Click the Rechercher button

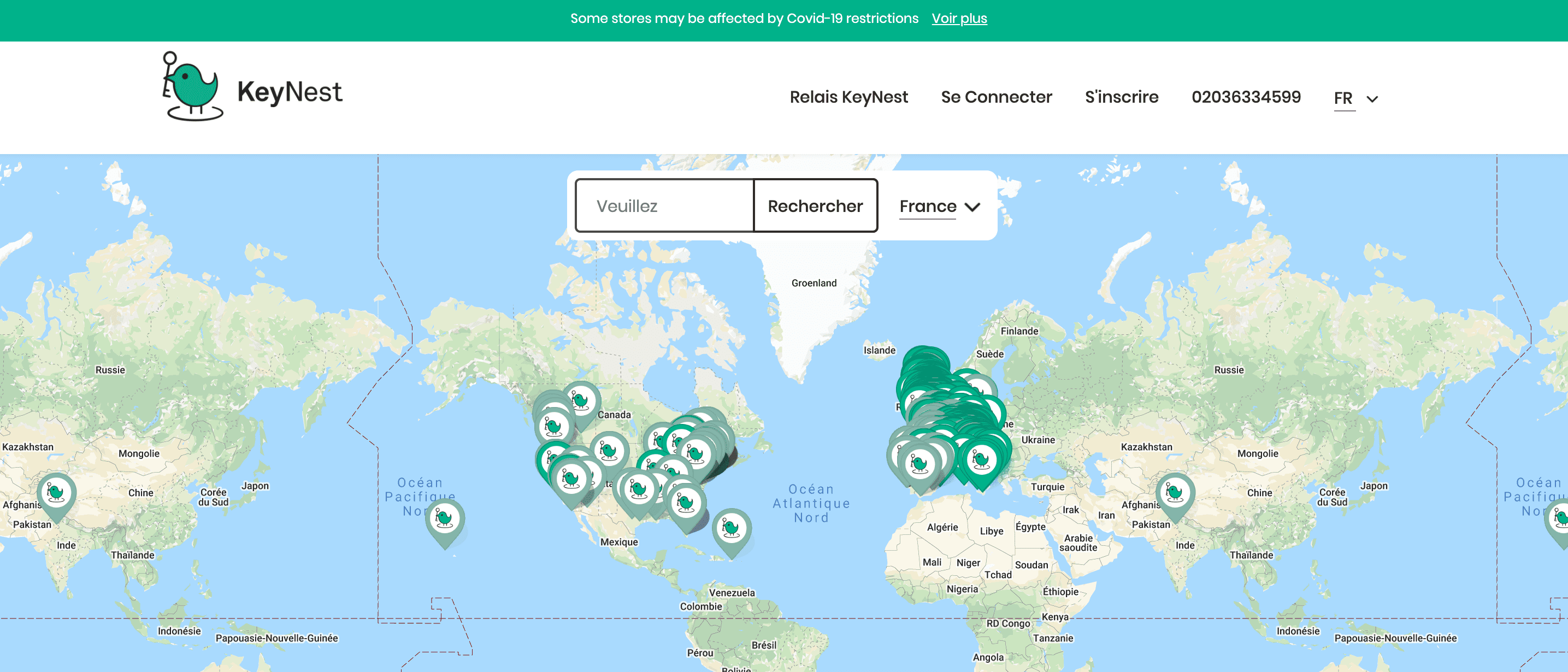pyautogui.click(x=816, y=206)
